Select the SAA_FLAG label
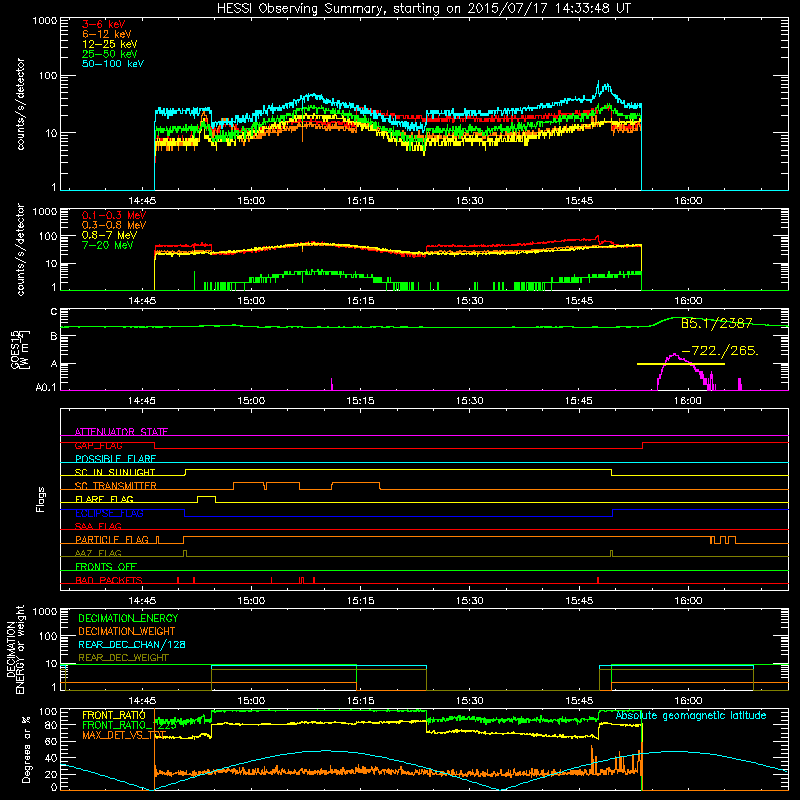Viewport: 800px width, 800px height. (98, 526)
